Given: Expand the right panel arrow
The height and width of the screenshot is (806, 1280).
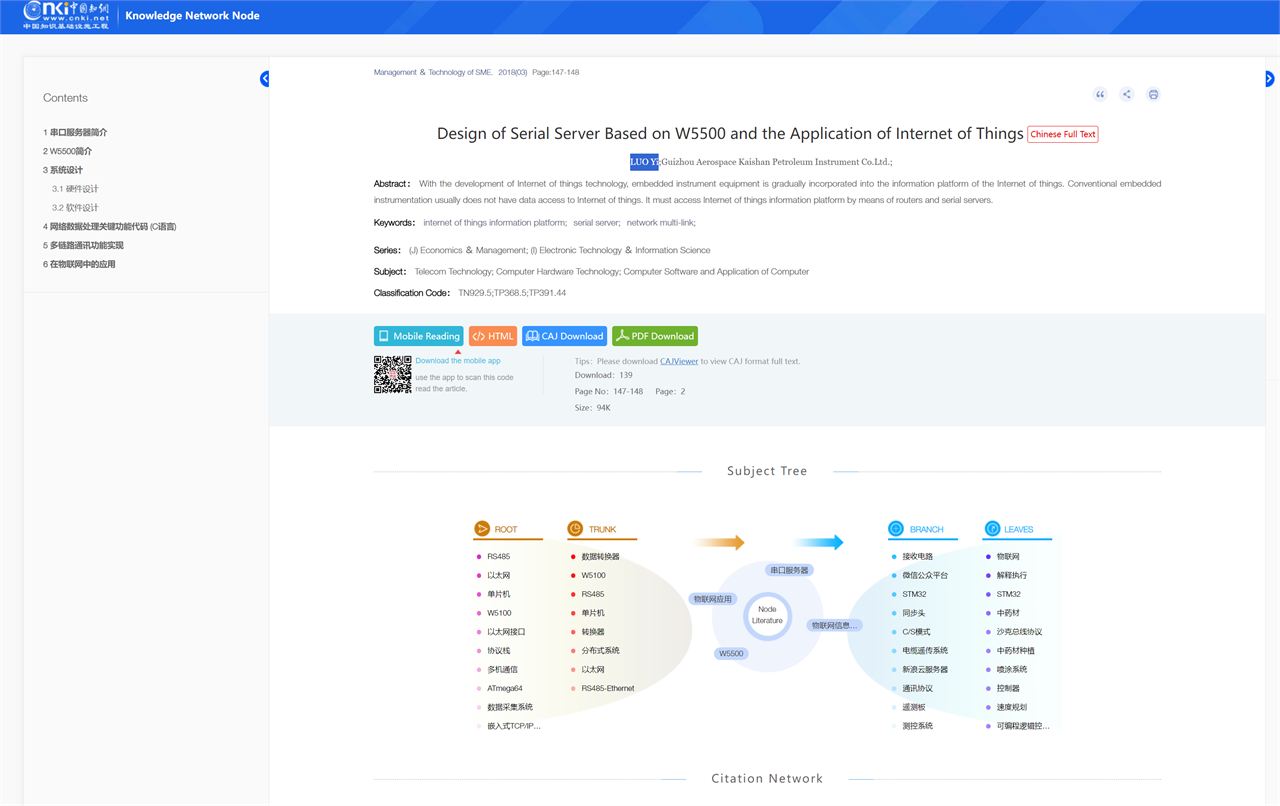Looking at the screenshot, I should point(1270,79).
